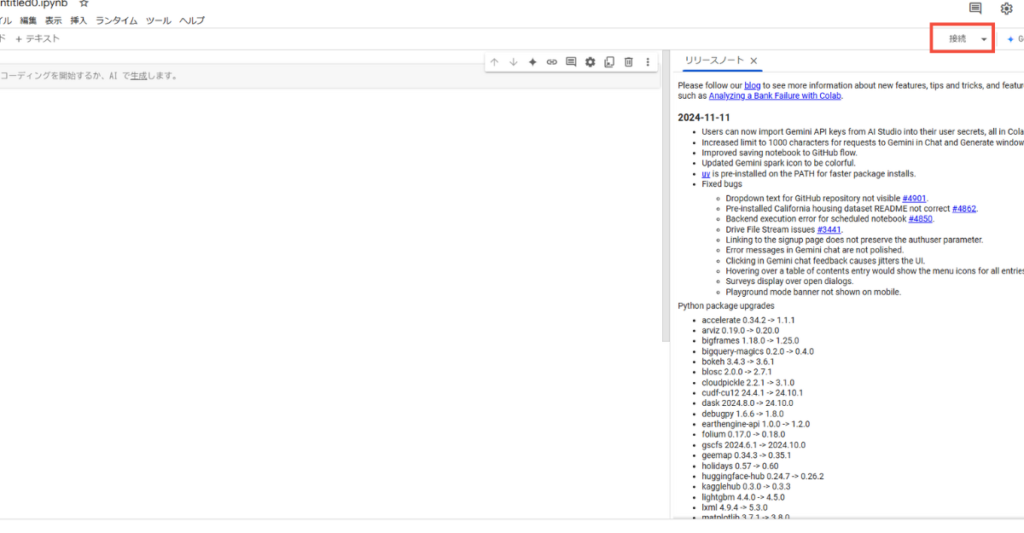The width and height of the screenshot is (1024, 533).
Task: Open the ランタイム menu
Action: [x=116, y=20]
